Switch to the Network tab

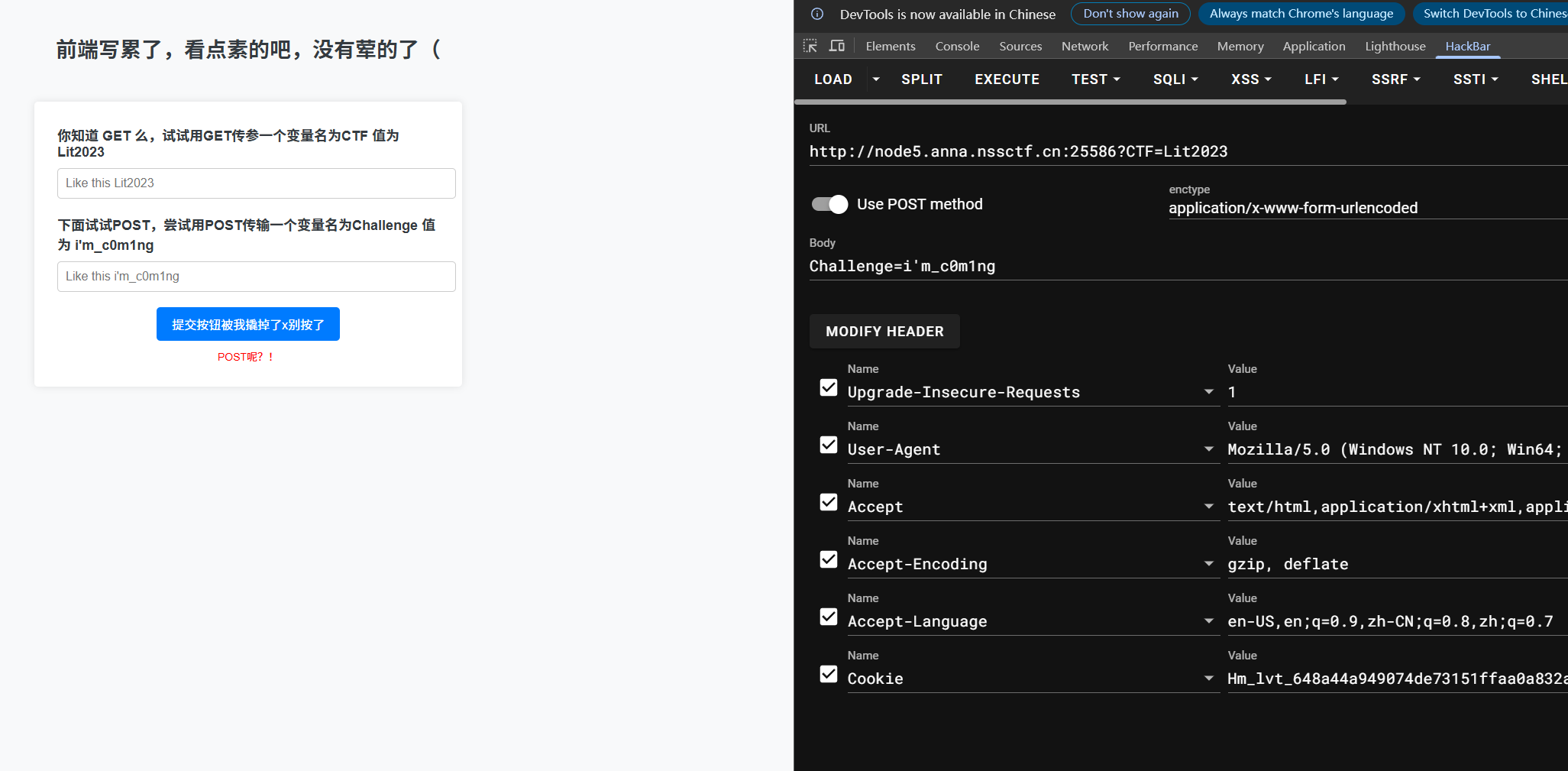pyautogui.click(x=1085, y=47)
